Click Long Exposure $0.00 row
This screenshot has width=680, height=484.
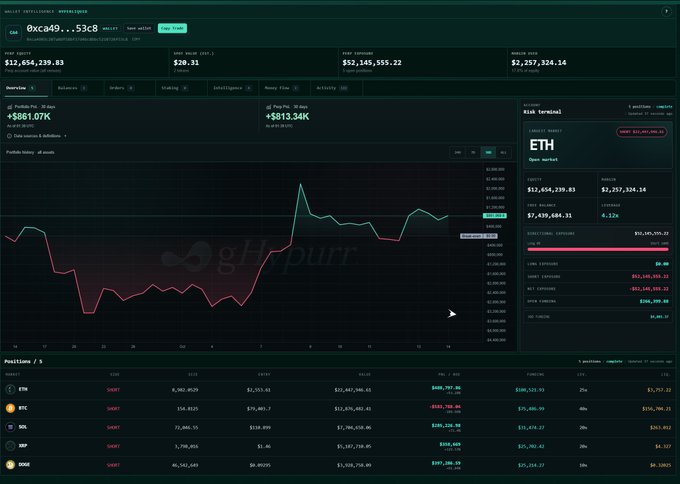(x=598, y=264)
